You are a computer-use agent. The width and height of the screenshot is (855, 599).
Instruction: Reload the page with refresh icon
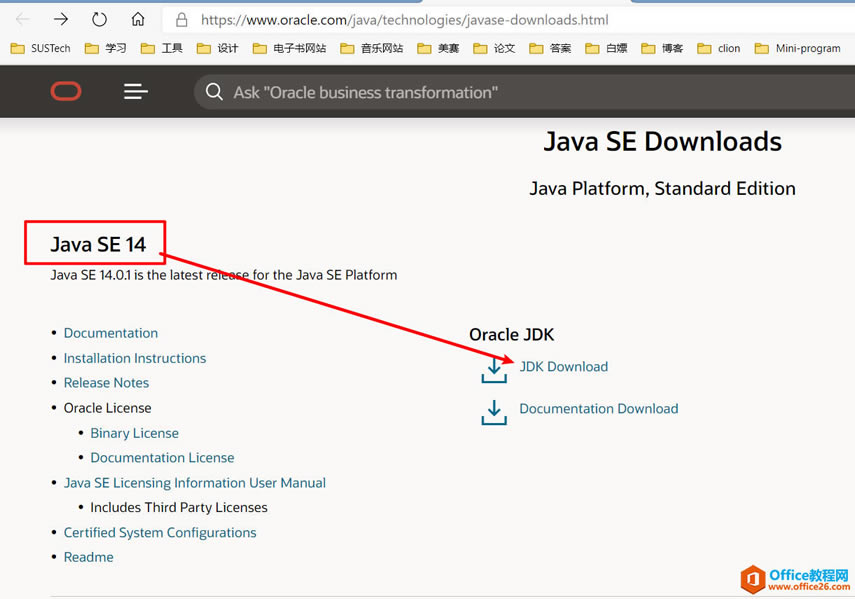[99, 20]
